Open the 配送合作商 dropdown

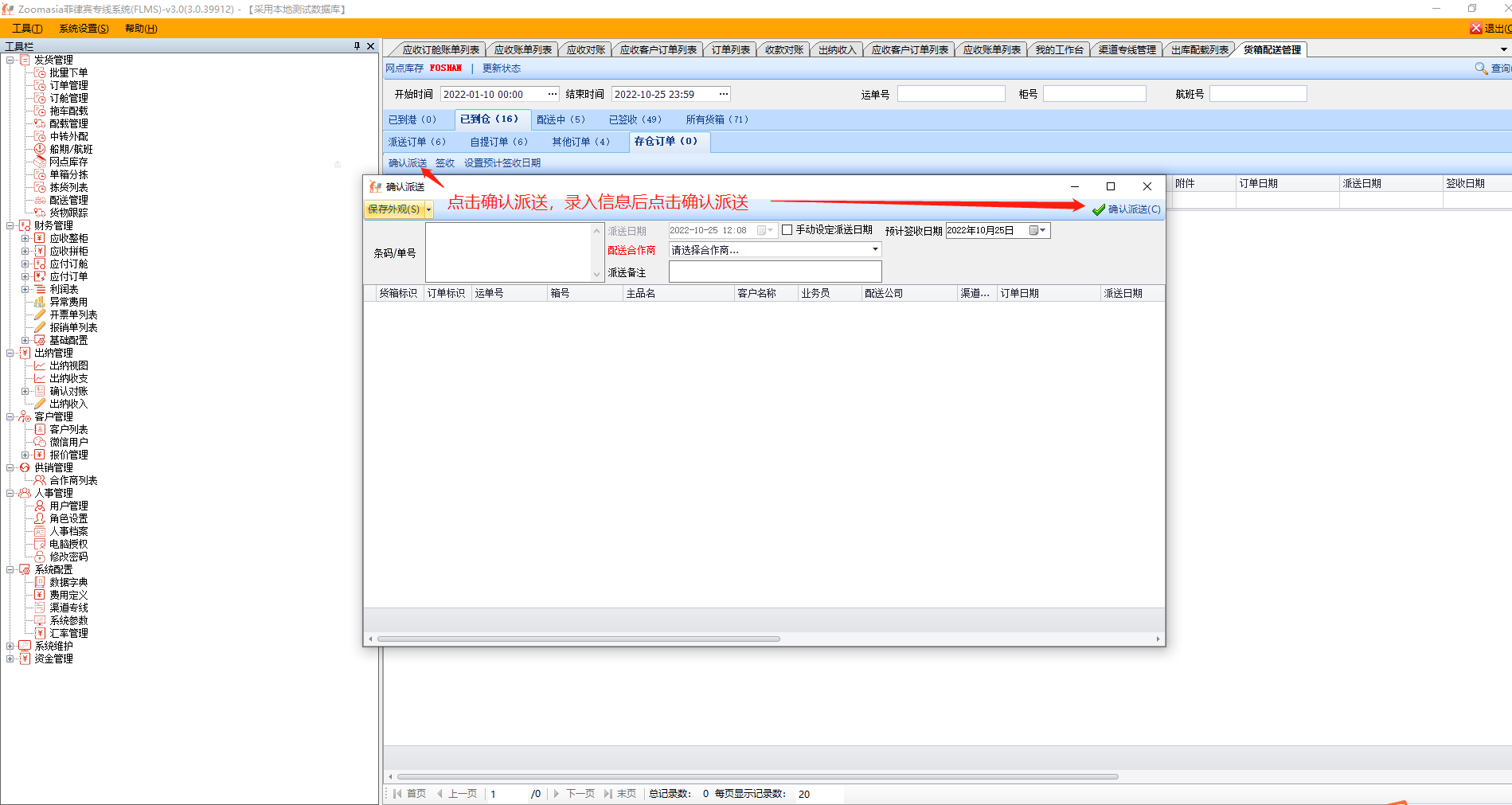tap(874, 250)
